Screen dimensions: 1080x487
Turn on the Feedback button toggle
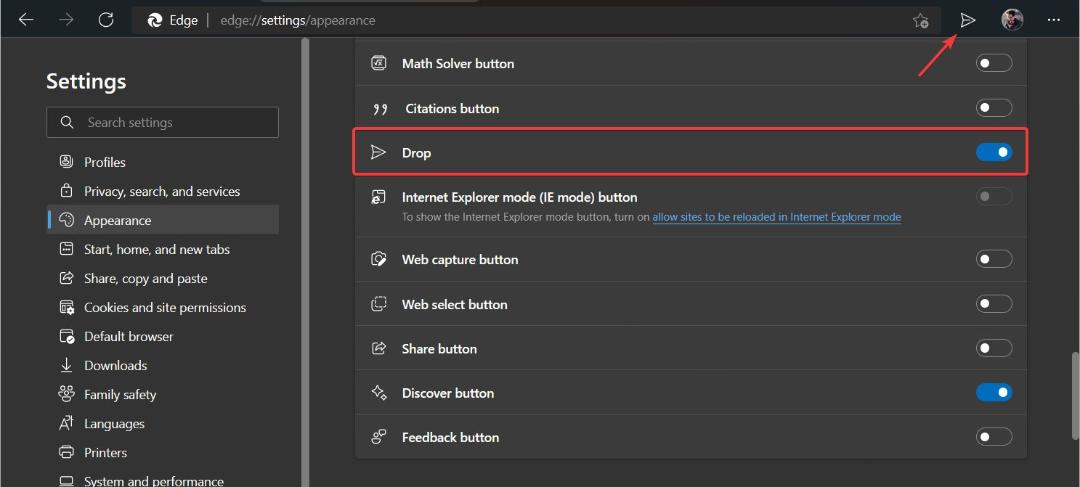tap(994, 437)
